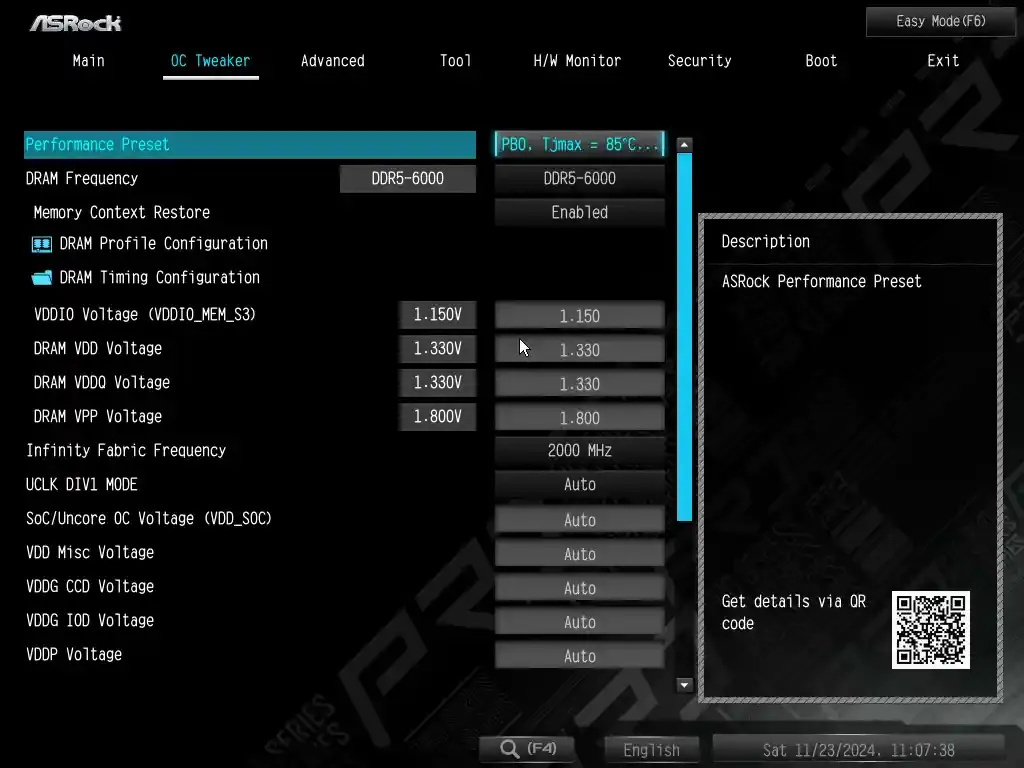Screen dimensions: 1024x768
Task: Open the Performance Preset dropdown
Action: coord(579,144)
